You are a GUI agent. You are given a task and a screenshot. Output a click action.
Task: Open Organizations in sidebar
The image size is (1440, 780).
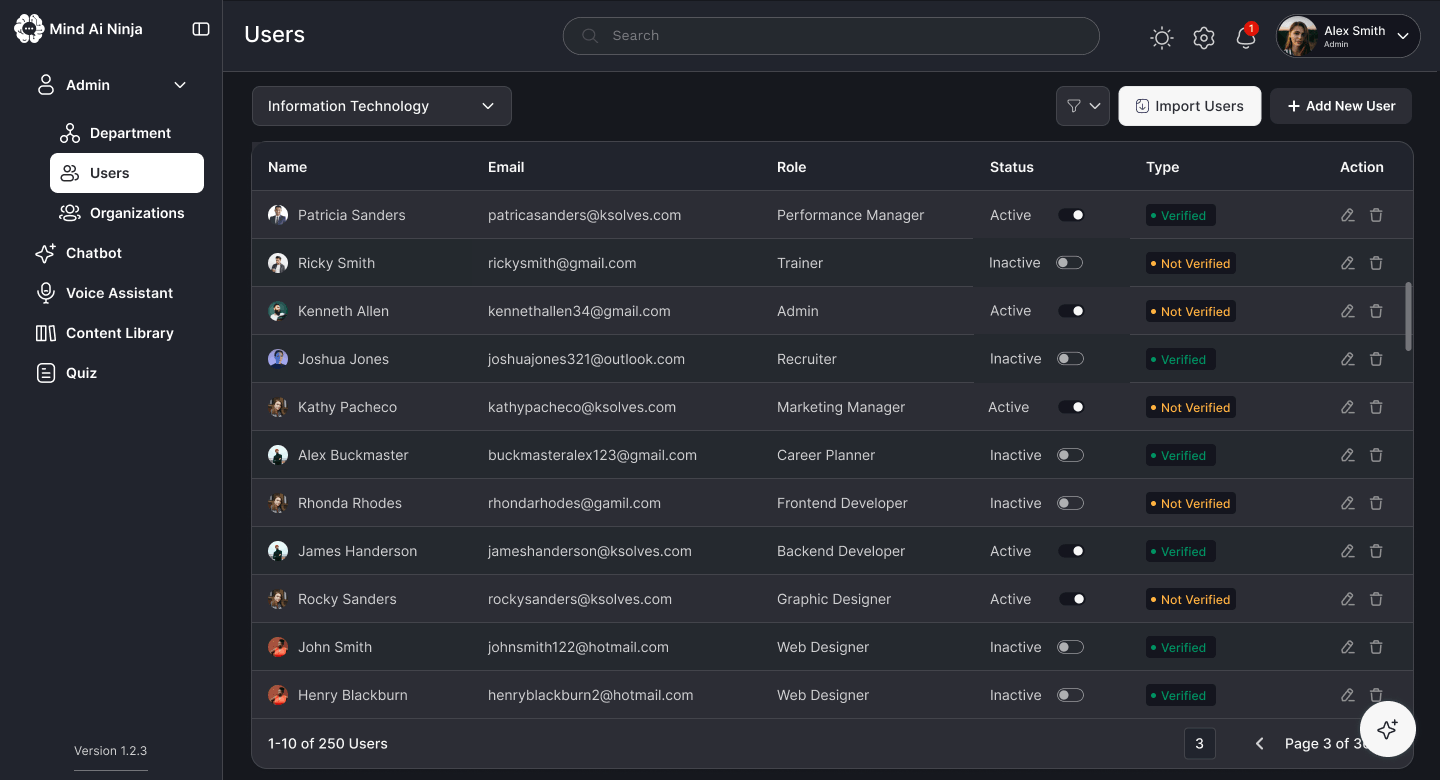pos(127,213)
